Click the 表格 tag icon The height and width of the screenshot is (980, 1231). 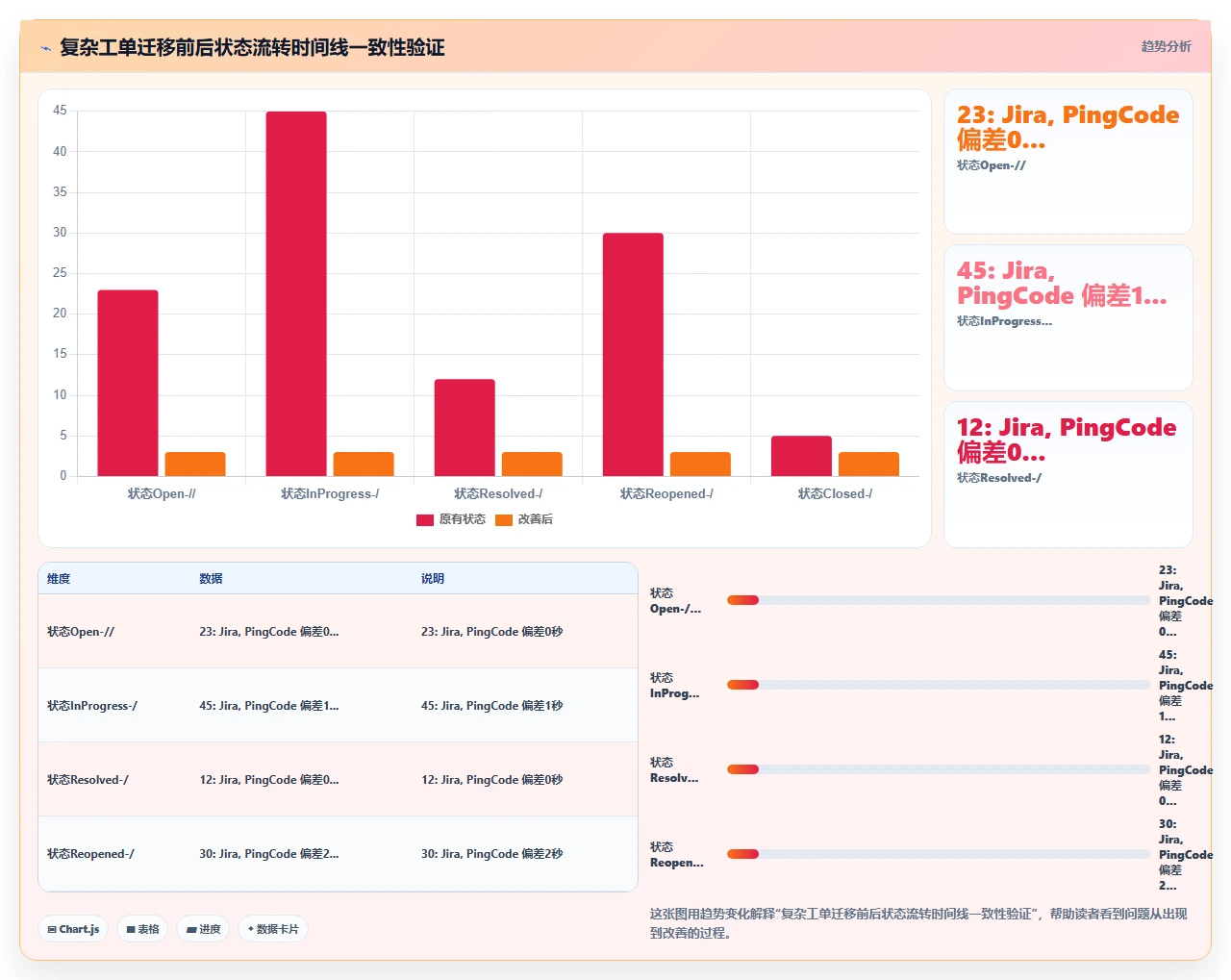click(x=131, y=929)
